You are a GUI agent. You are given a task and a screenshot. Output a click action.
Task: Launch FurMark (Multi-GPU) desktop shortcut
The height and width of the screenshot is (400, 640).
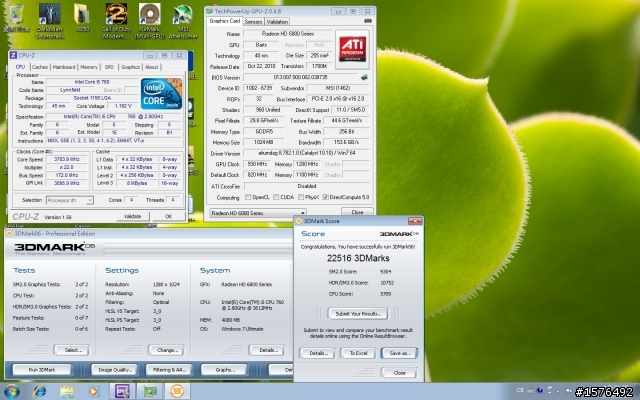(x=149, y=20)
